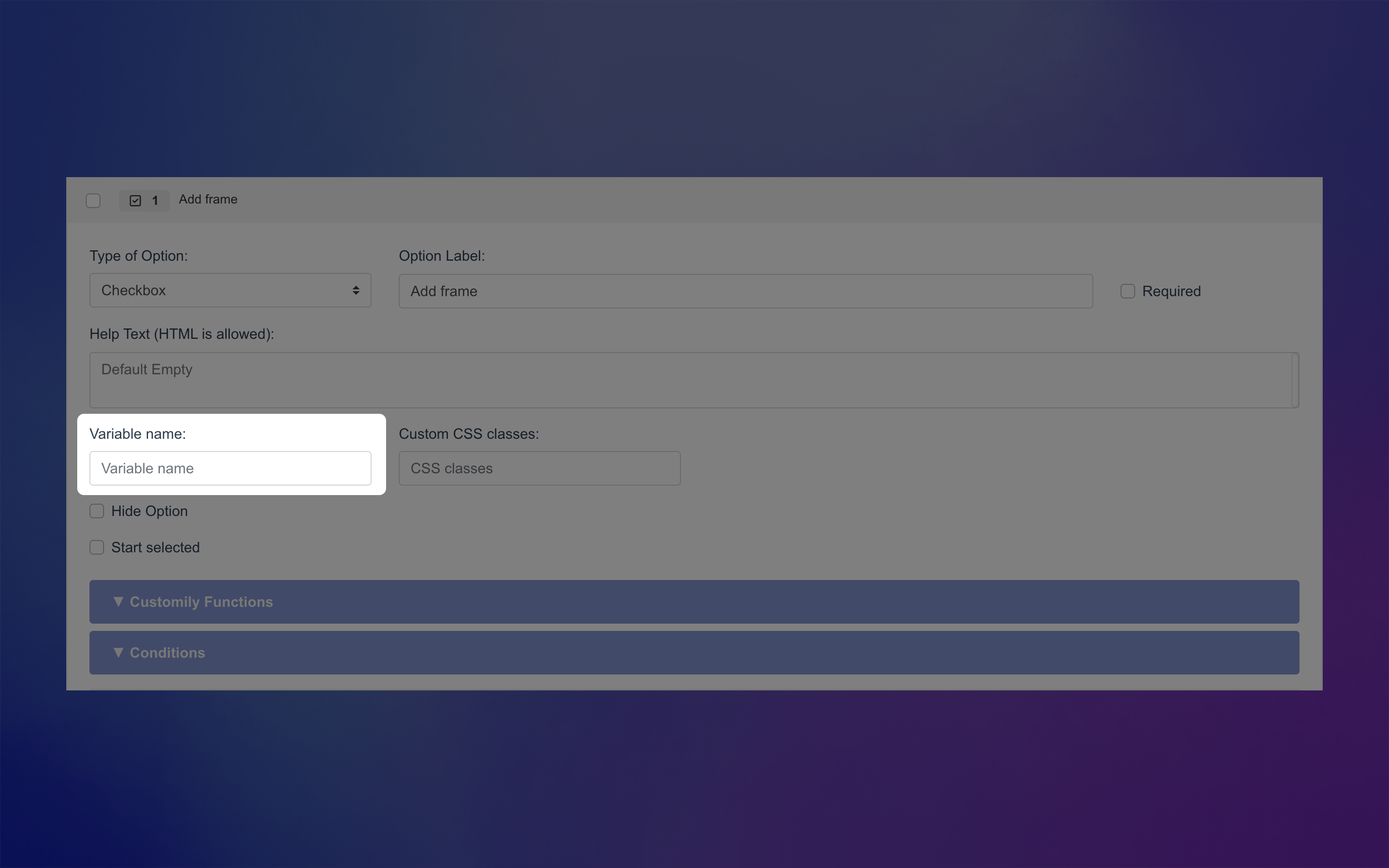Viewport: 1389px width, 868px height.
Task: Change Checkbox to another option type
Action: (x=229, y=291)
